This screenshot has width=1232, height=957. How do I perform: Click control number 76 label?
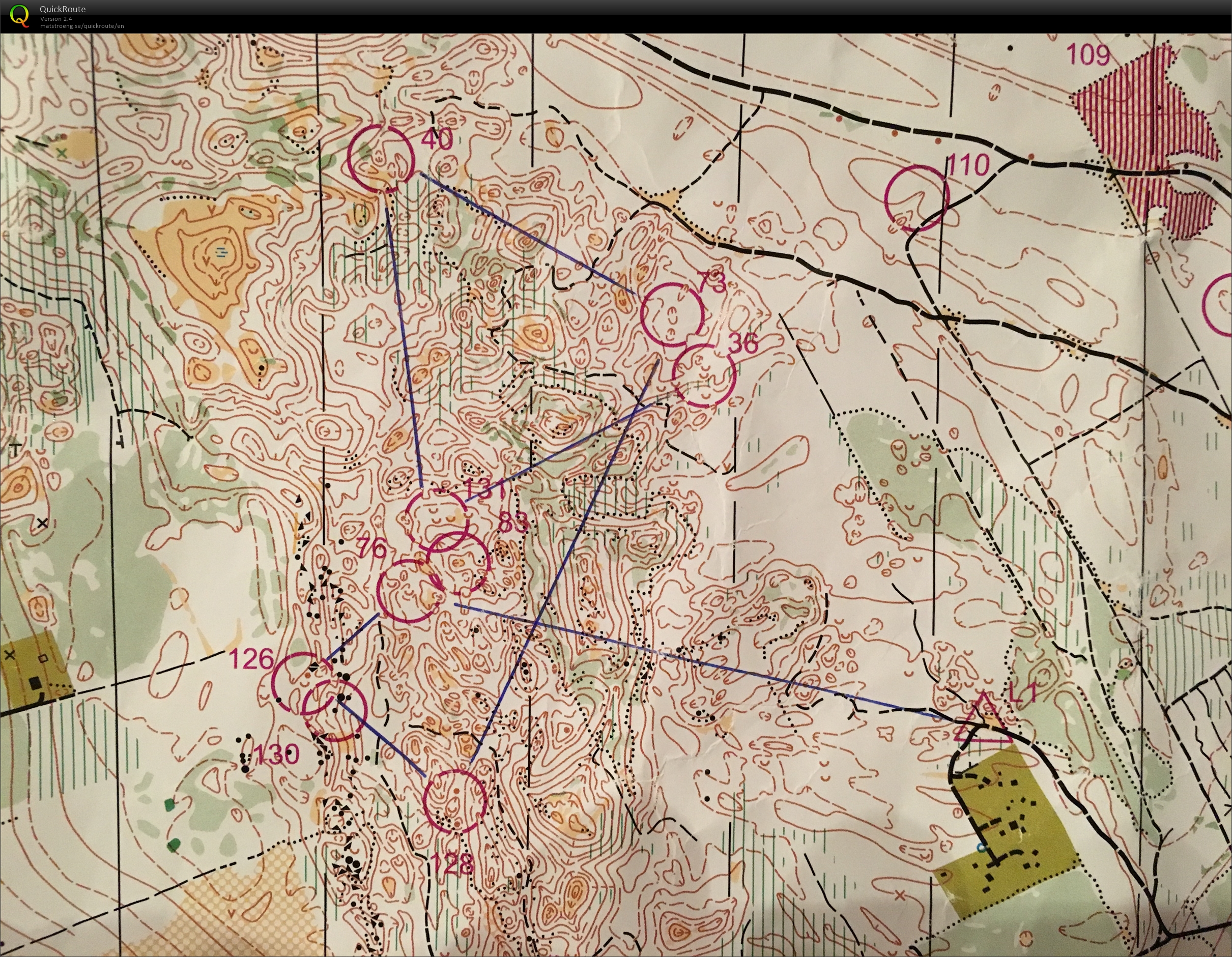pyautogui.click(x=372, y=547)
